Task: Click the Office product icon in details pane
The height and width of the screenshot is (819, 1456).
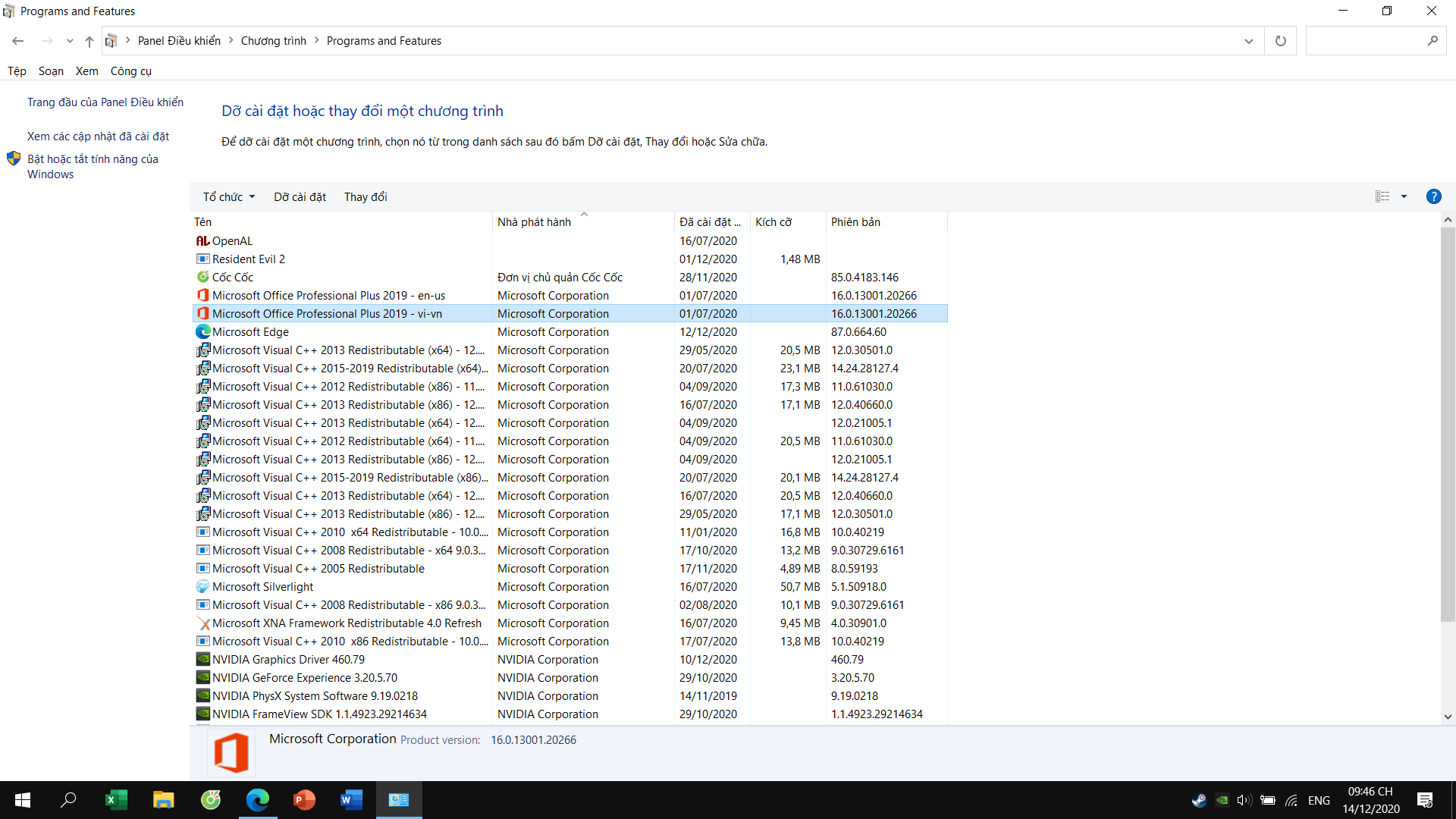Action: [232, 752]
